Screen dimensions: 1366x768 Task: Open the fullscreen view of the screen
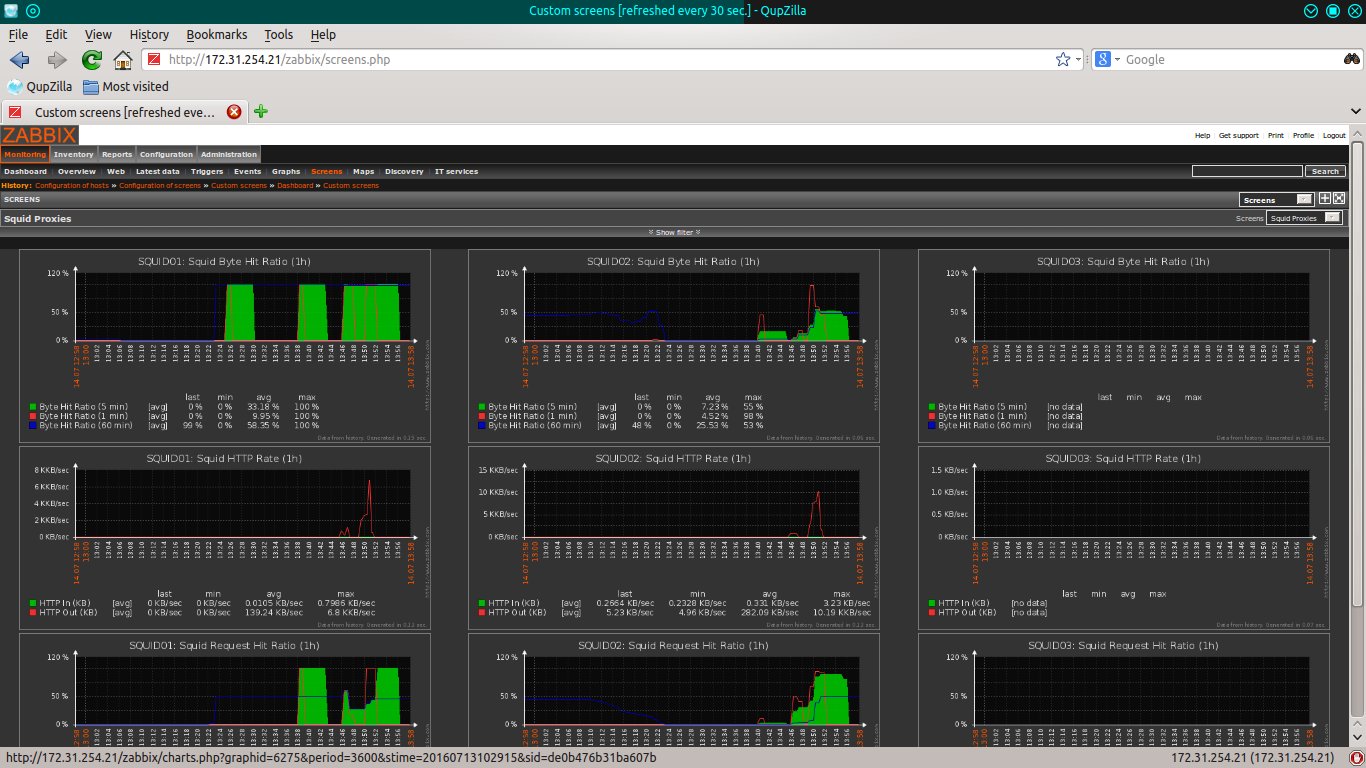point(1339,198)
